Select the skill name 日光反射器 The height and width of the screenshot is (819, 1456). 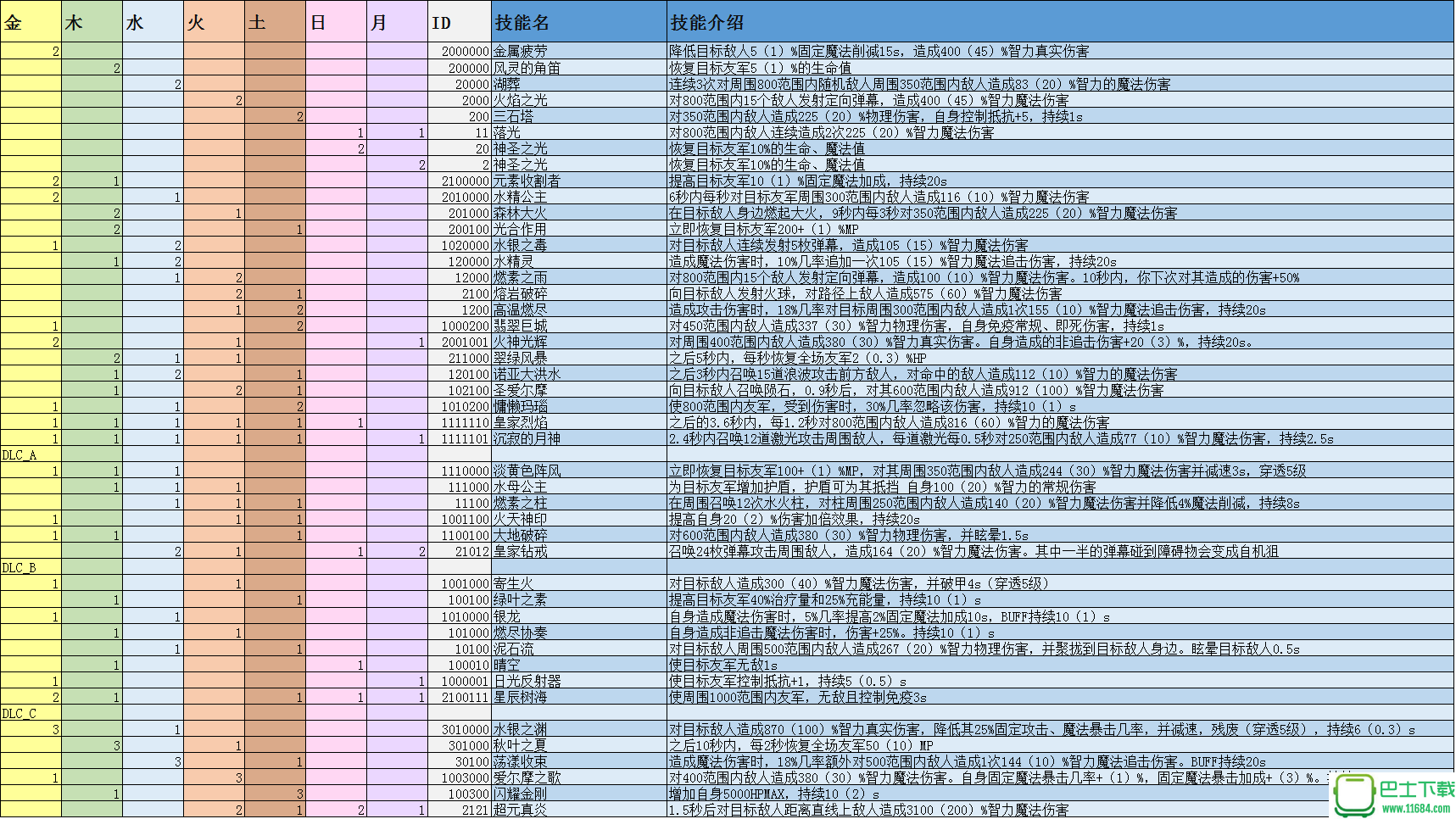579,681
